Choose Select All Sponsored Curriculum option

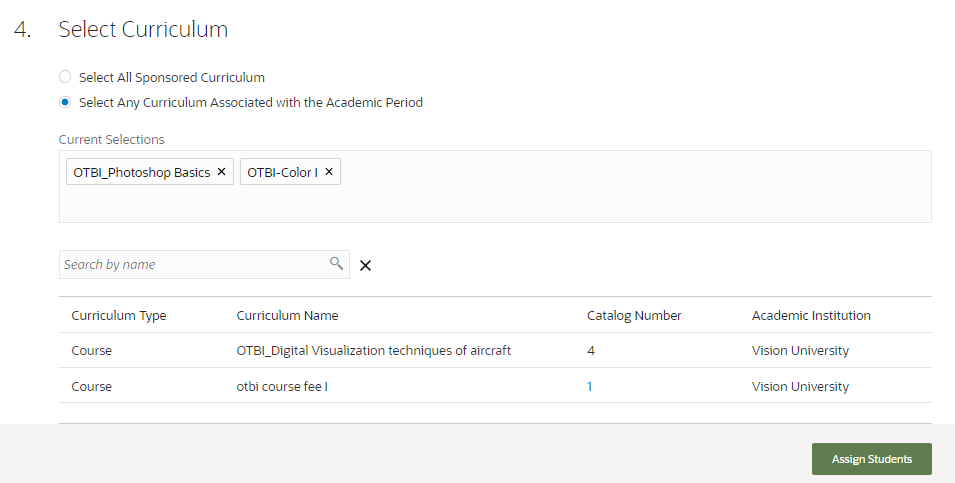tap(65, 77)
